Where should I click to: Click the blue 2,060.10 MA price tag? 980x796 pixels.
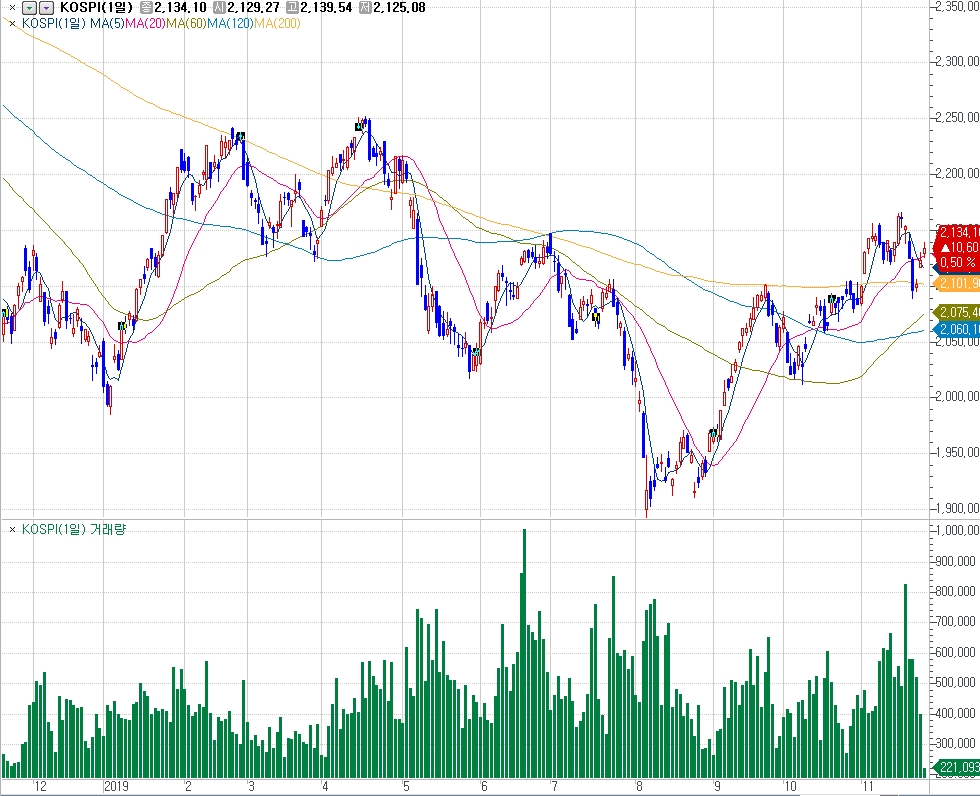point(957,329)
